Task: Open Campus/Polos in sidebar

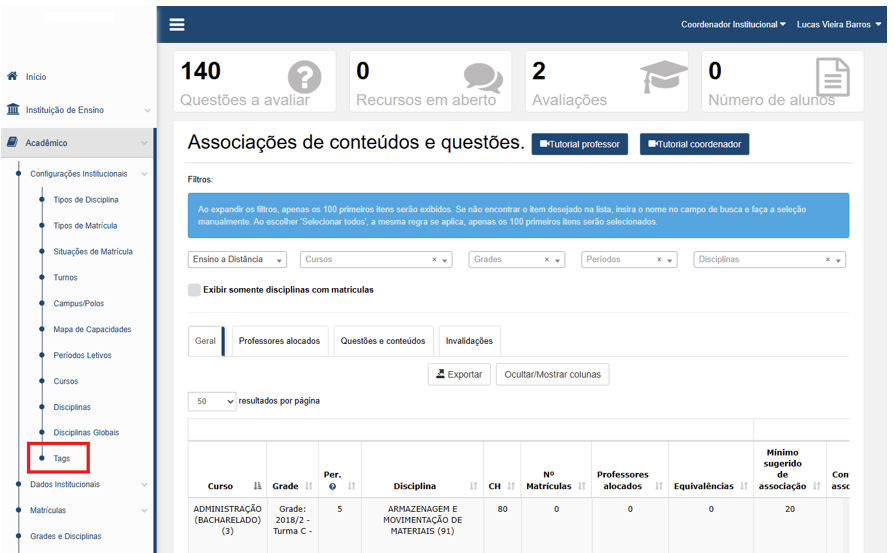Action: pyautogui.click(x=79, y=304)
